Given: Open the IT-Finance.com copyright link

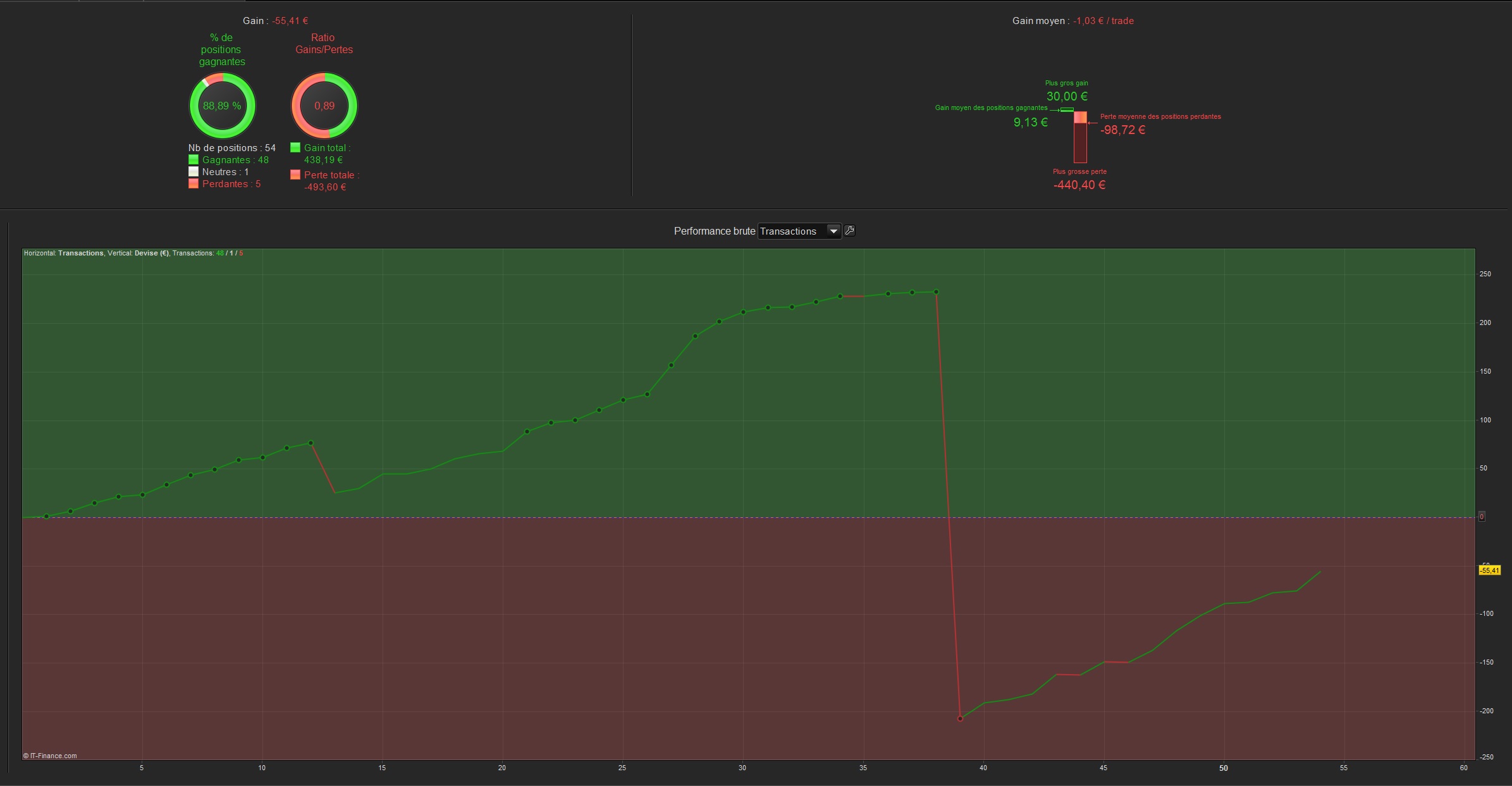Looking at the screenshot, I should (x=51, y=756).
